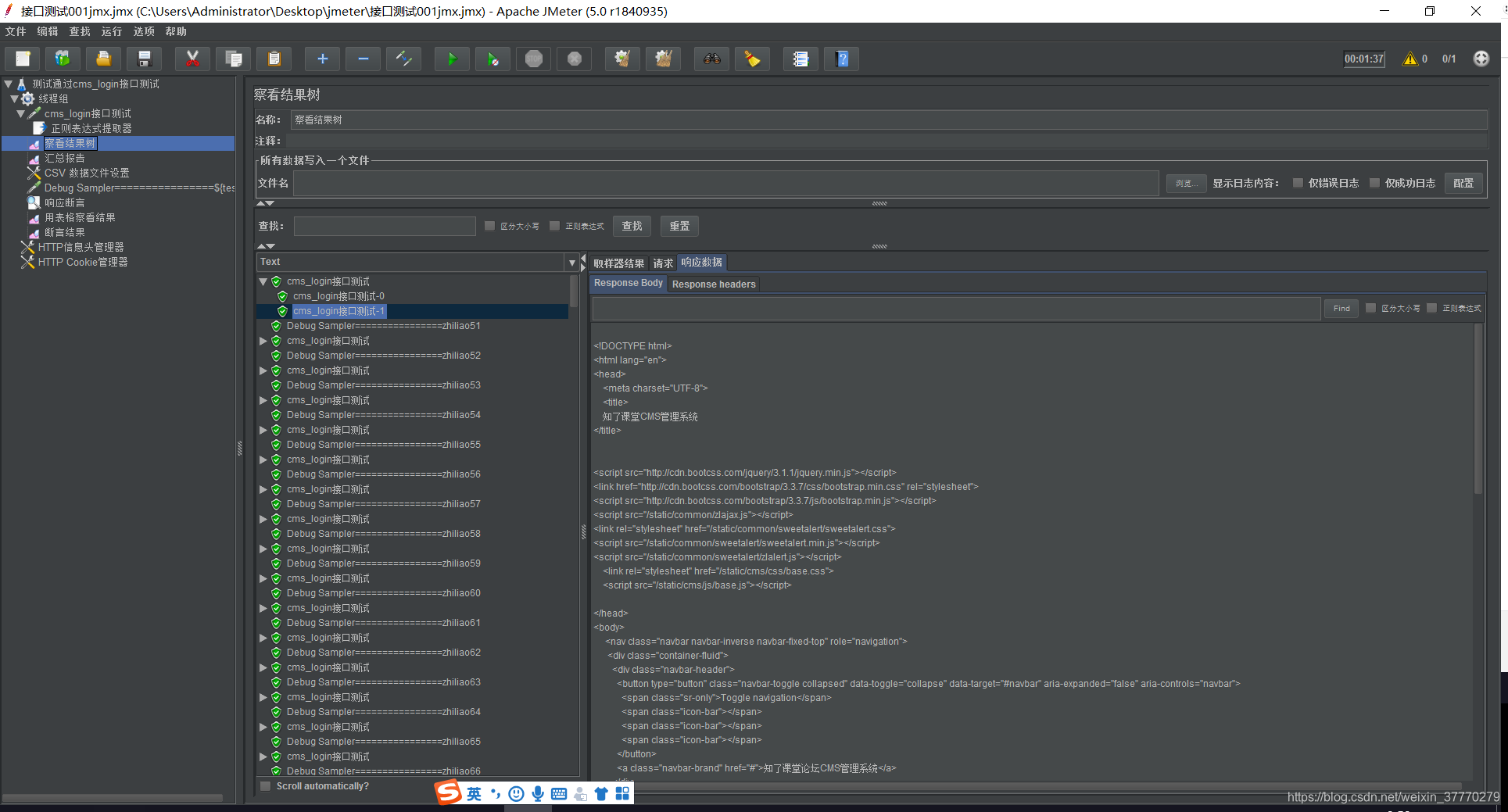Click the warning triangle log icon

(1410, 59)
